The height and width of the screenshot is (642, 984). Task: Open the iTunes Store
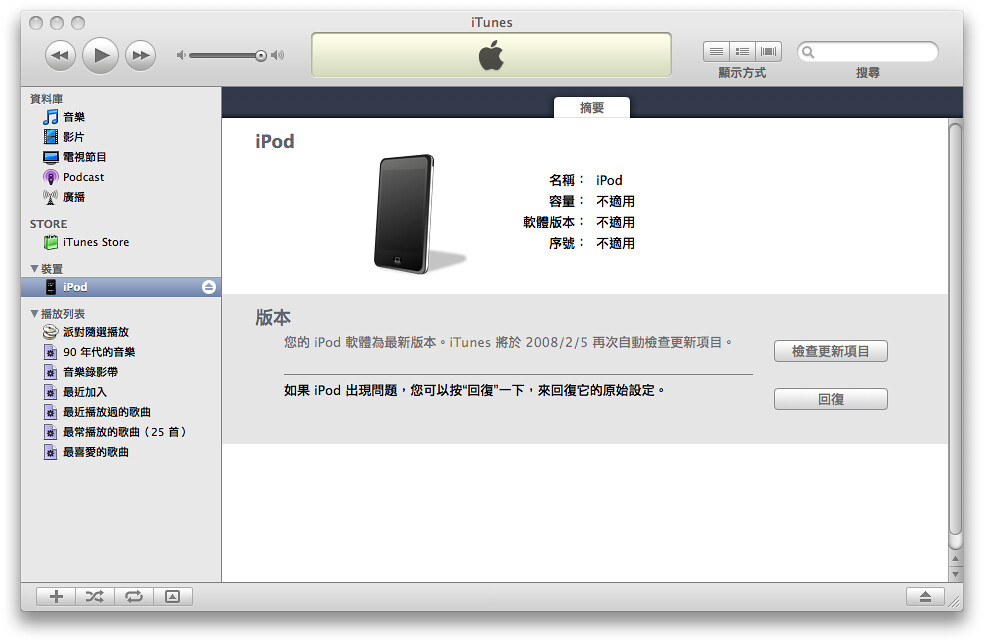coord(95,242)
